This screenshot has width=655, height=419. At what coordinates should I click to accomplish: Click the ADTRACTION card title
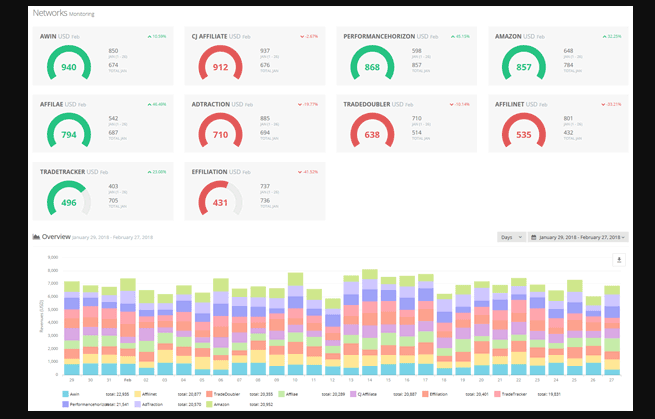click(211, 104)
